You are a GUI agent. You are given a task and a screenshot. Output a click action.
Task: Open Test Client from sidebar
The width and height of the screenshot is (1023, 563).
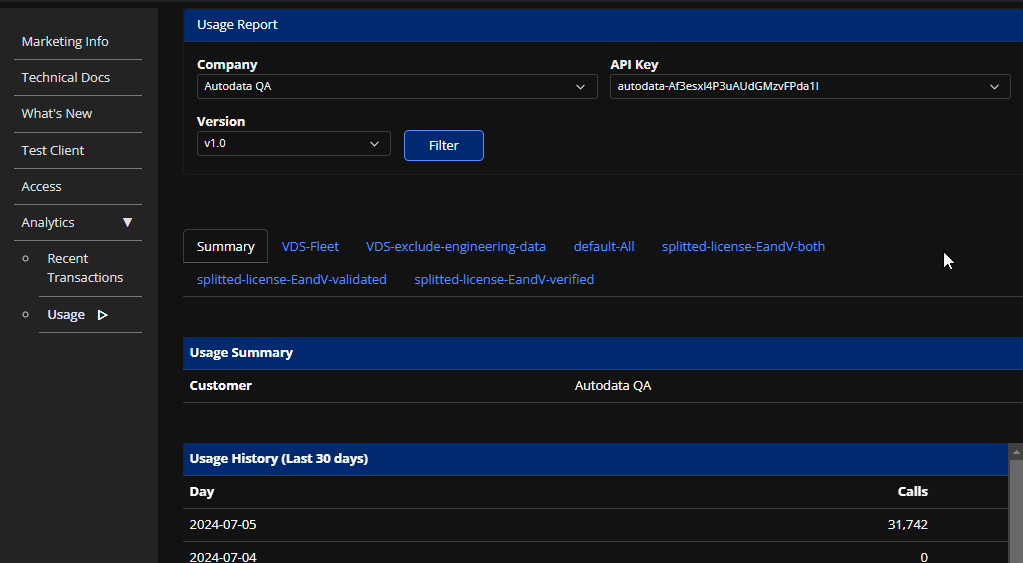52,150
